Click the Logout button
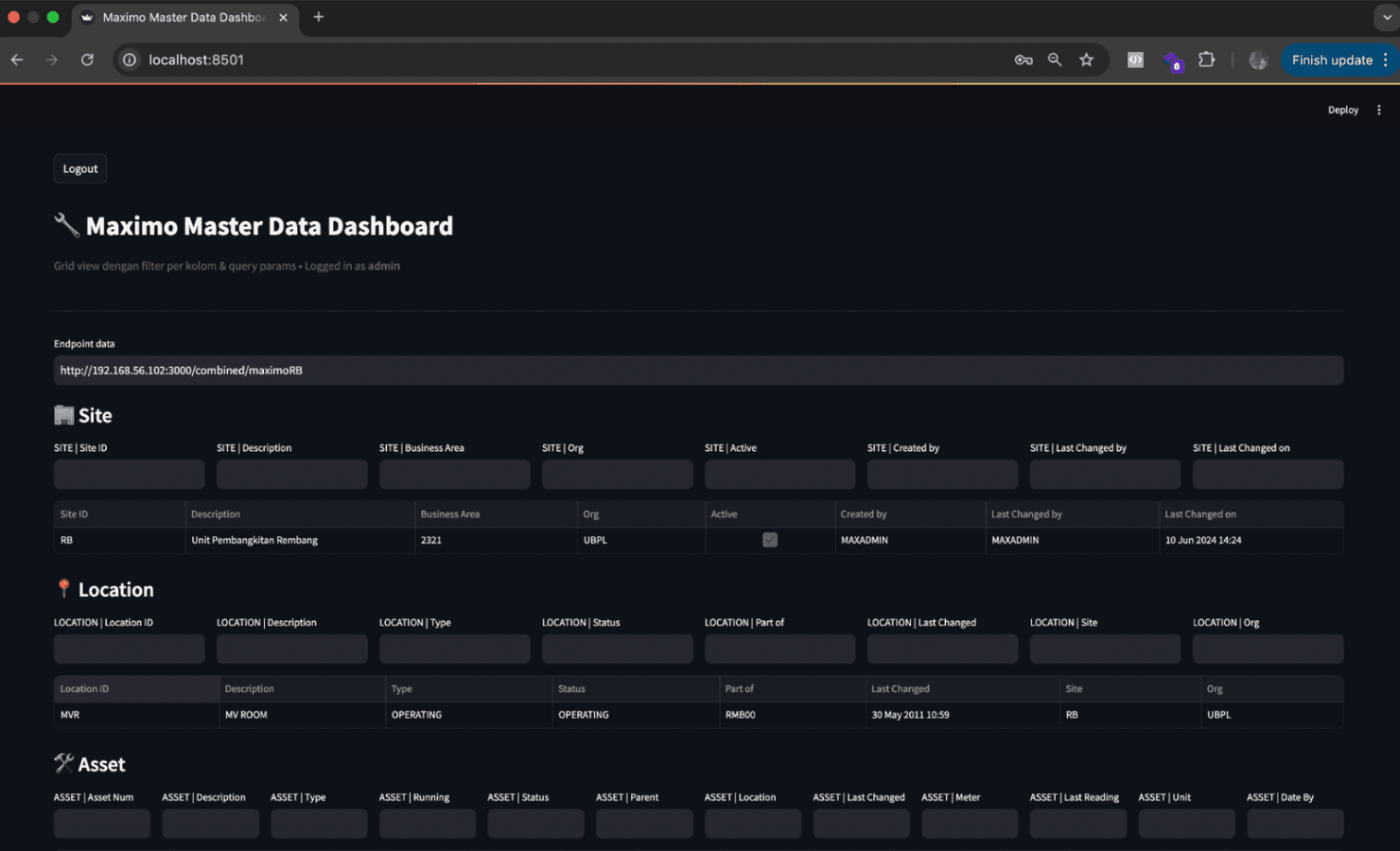 click(79, 168)
